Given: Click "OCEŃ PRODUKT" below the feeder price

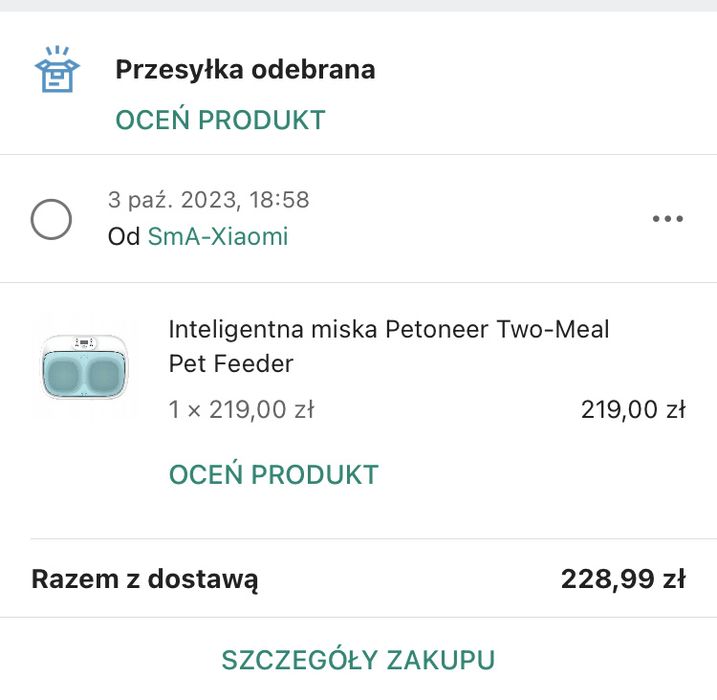Looking at the screenshot, I should tap(273, 474).
